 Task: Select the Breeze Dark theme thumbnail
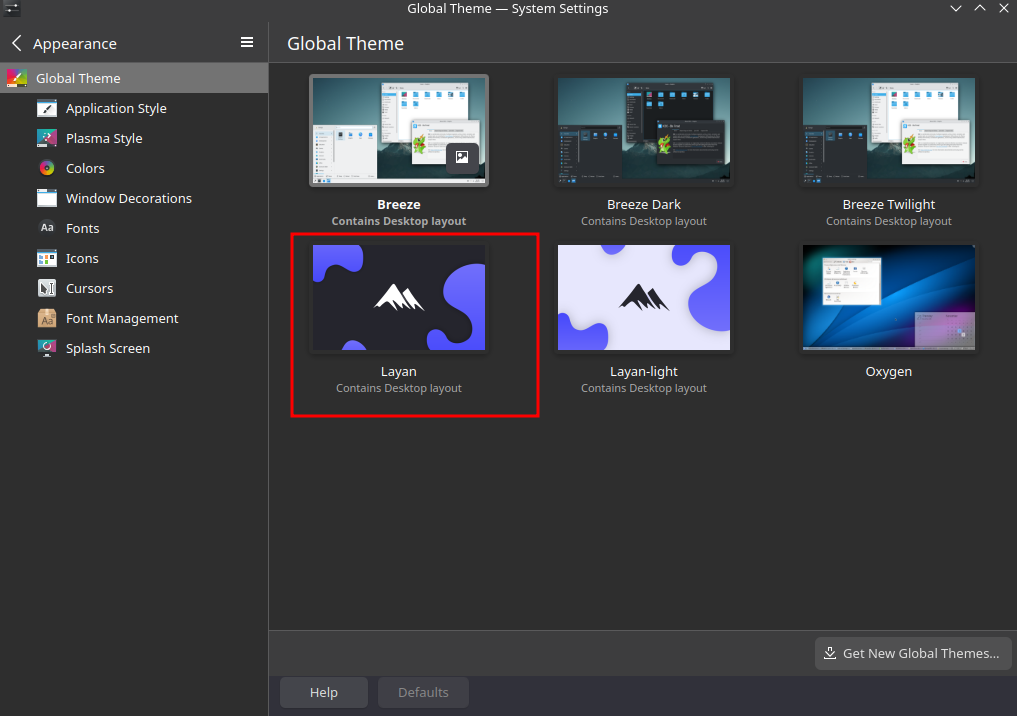tap(643, 129)
